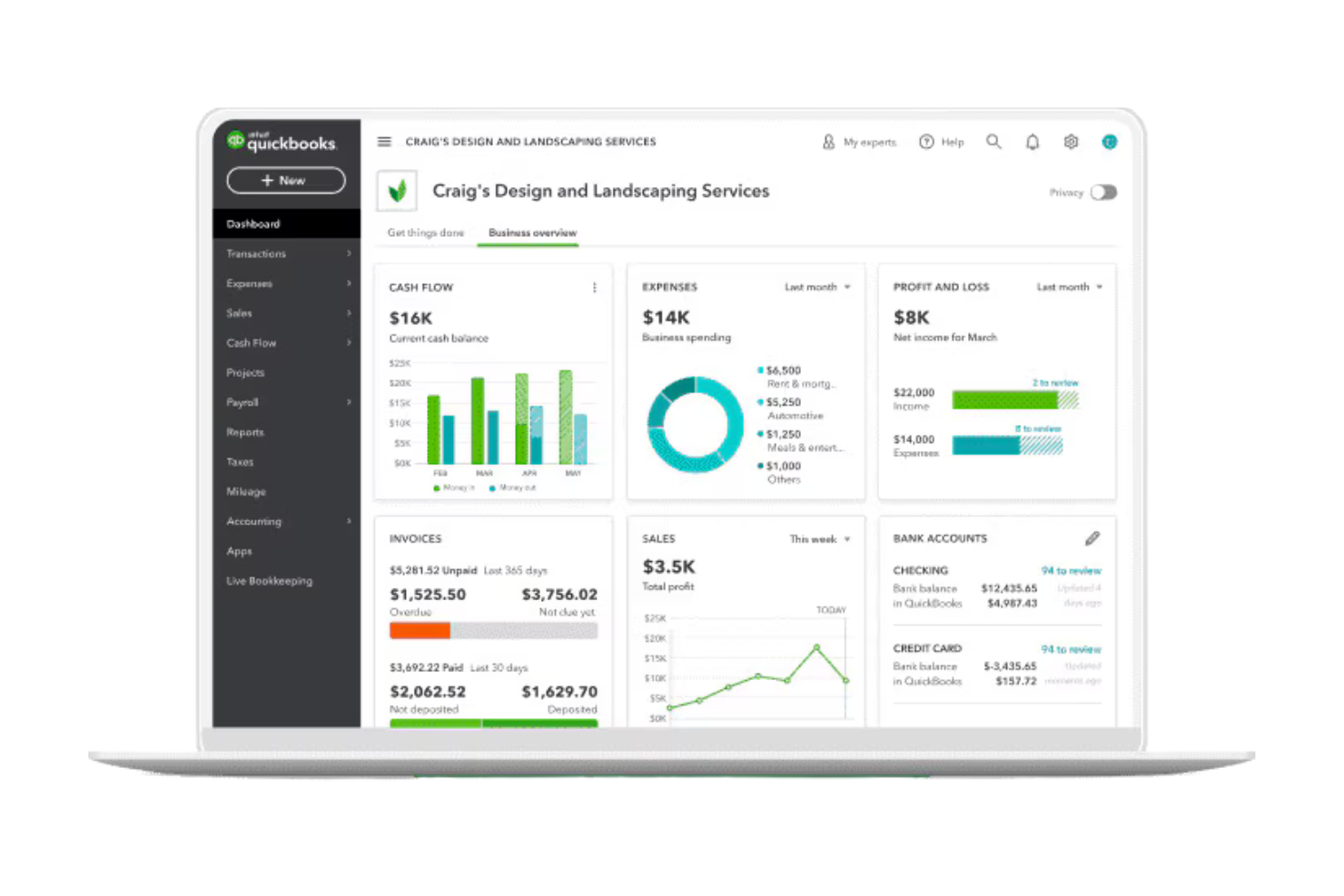Open the hamburger menu icon
This screenshot has width=1344, height=896.
[384, 142]
